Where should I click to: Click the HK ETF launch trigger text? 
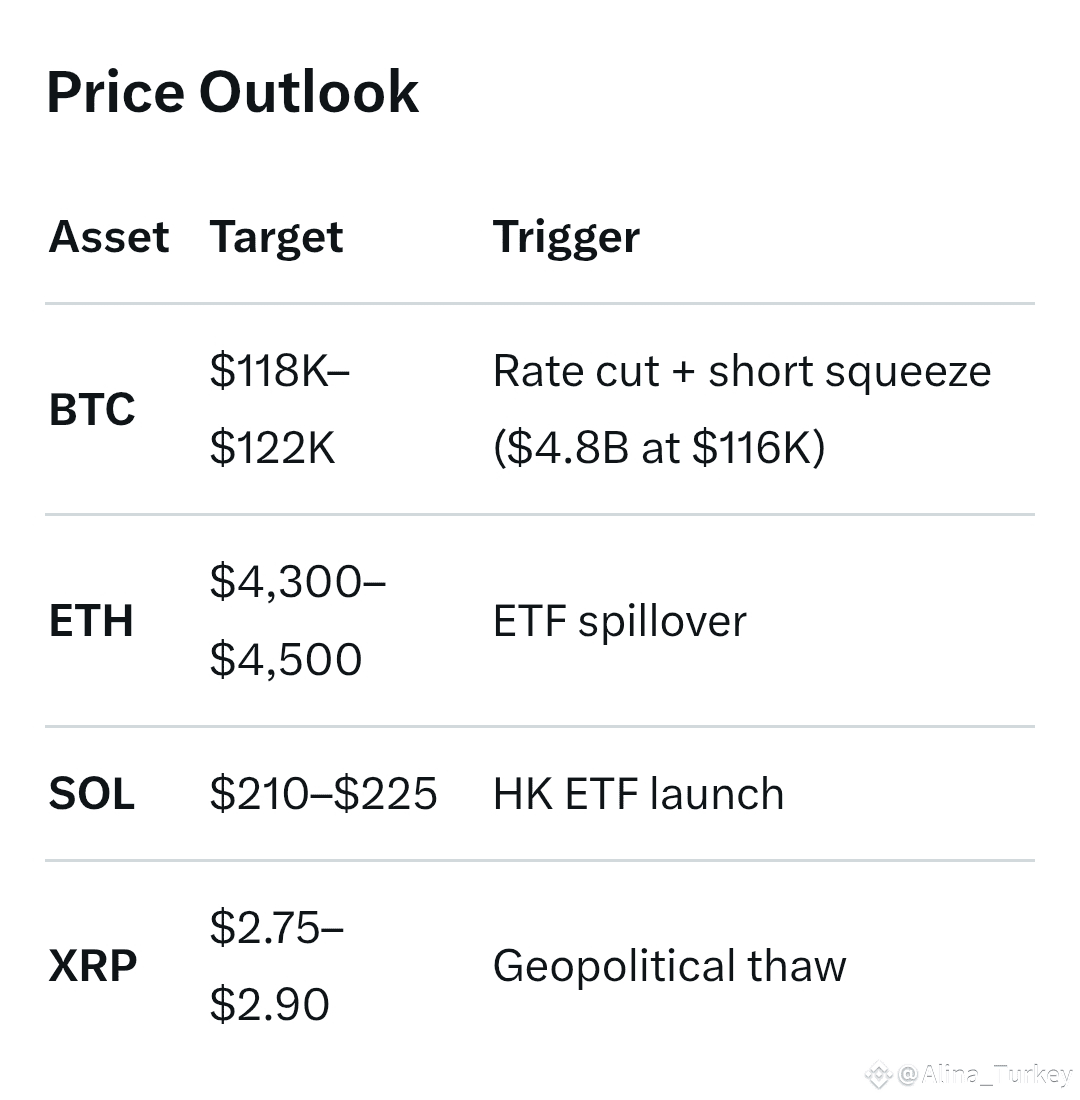click(639, 794)
